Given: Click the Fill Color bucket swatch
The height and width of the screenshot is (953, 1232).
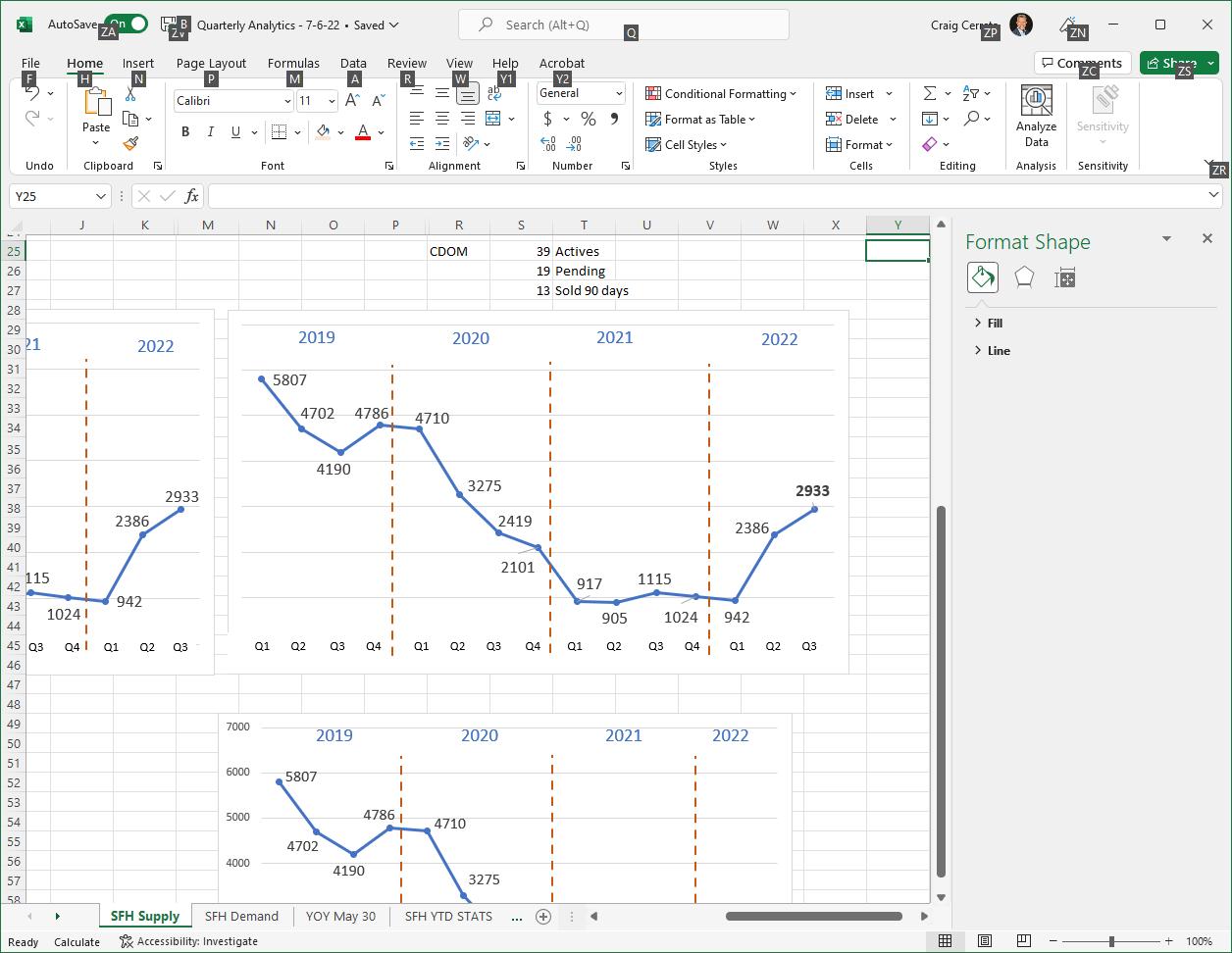Looking at the screenshot, I should click(323, 131).
